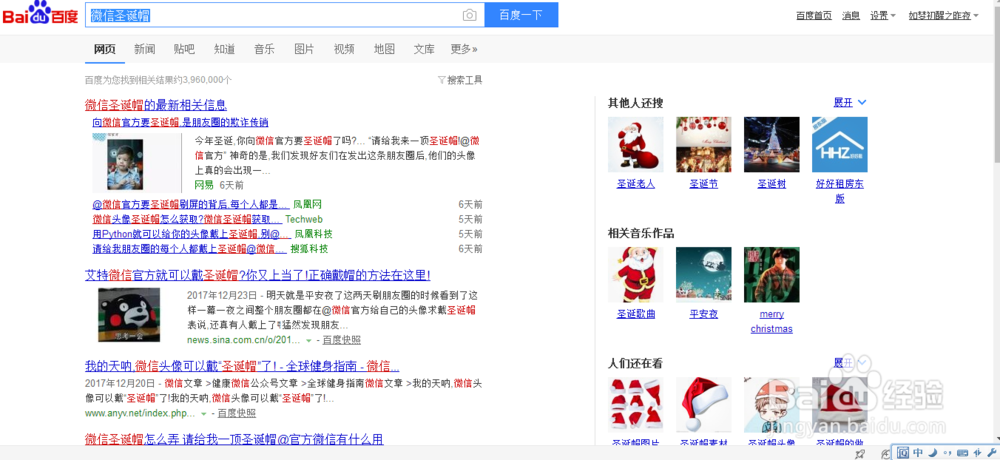This screenshot has width=1000, height=460.
Task: Click the Baidu logo
Action: [40, 14]
